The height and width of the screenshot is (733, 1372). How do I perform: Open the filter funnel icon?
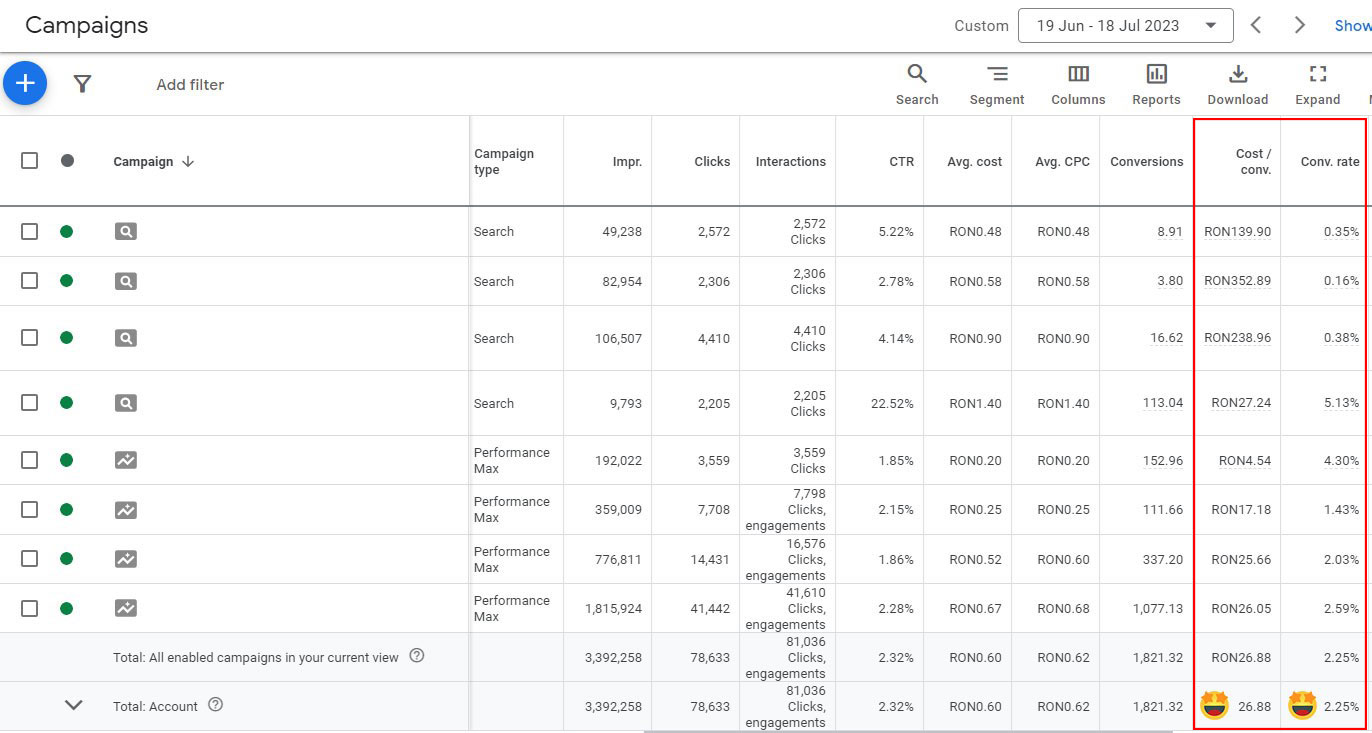pyautogui.click(x=83, y=85)
